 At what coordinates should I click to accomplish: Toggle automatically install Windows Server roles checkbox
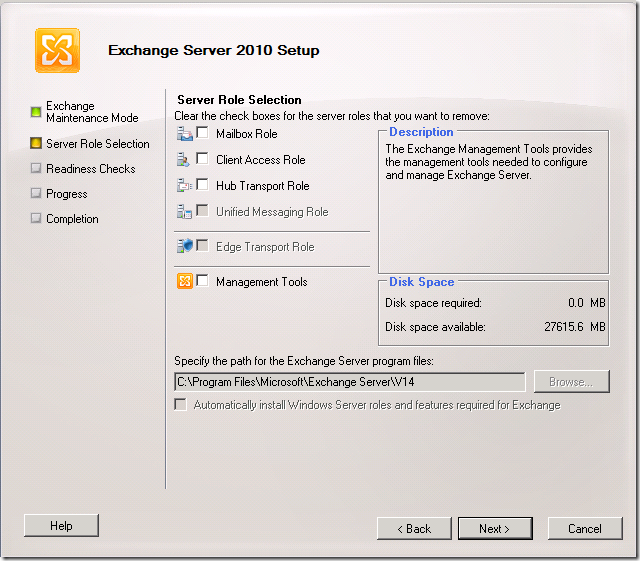[x=180, y=405]
